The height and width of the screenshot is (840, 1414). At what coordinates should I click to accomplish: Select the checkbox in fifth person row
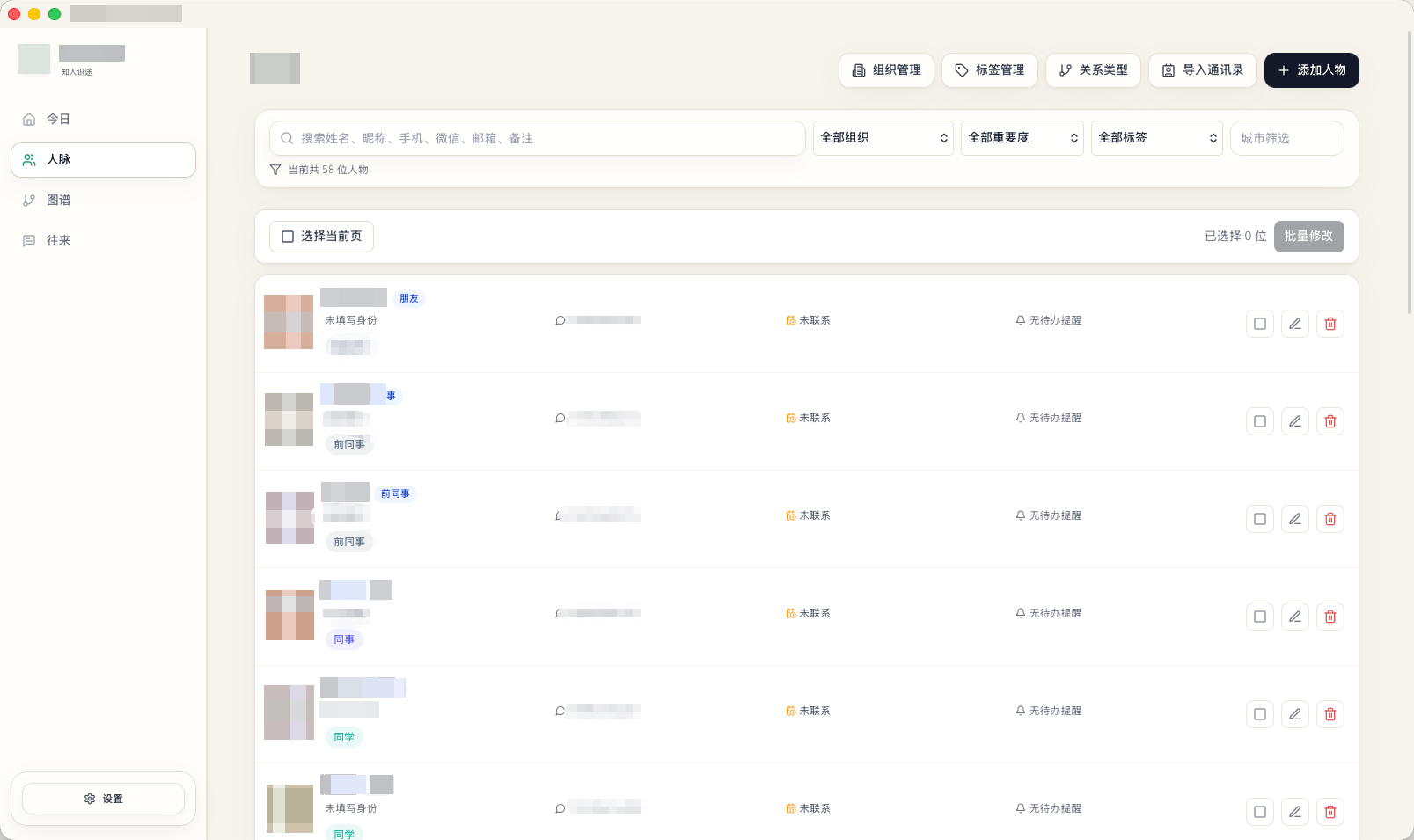pyautogui.click(x=1260, y=714)
